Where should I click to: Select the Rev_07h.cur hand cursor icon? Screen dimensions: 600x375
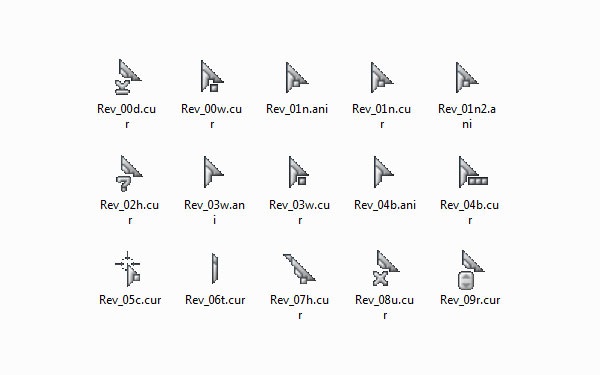point(299,269)
